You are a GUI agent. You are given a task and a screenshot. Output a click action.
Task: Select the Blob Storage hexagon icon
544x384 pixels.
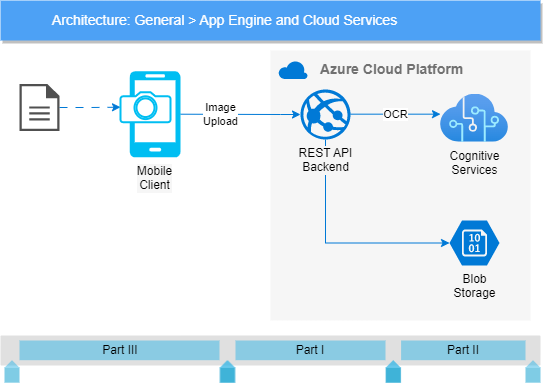click(474, 243)
